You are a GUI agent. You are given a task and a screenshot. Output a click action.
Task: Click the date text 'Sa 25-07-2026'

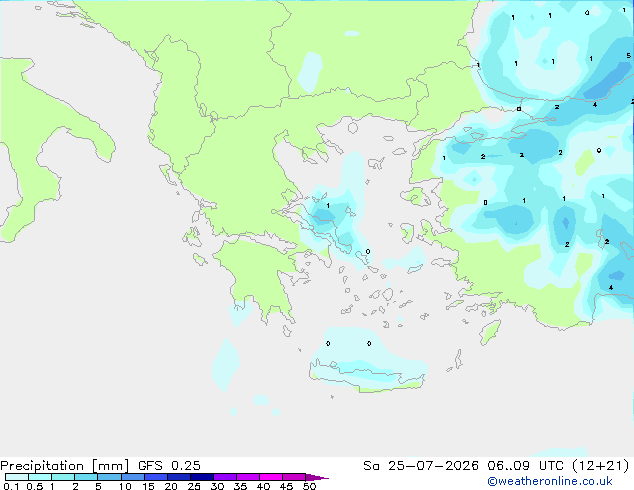tap(421, 466)
